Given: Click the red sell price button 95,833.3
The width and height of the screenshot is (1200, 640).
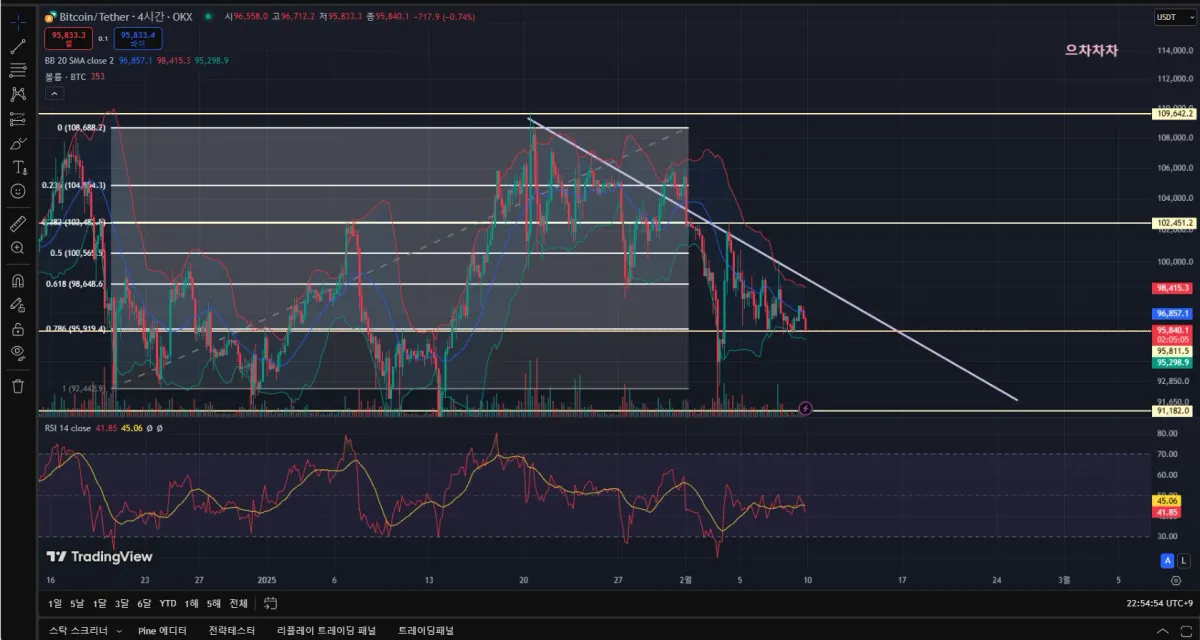Looking at the screenshot, I should [68, 38].
